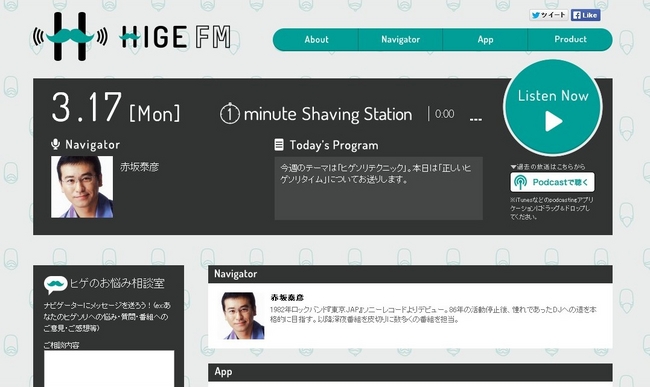Like the page with Facebook button
Viewport: 650px width, 387px height.
585,15
